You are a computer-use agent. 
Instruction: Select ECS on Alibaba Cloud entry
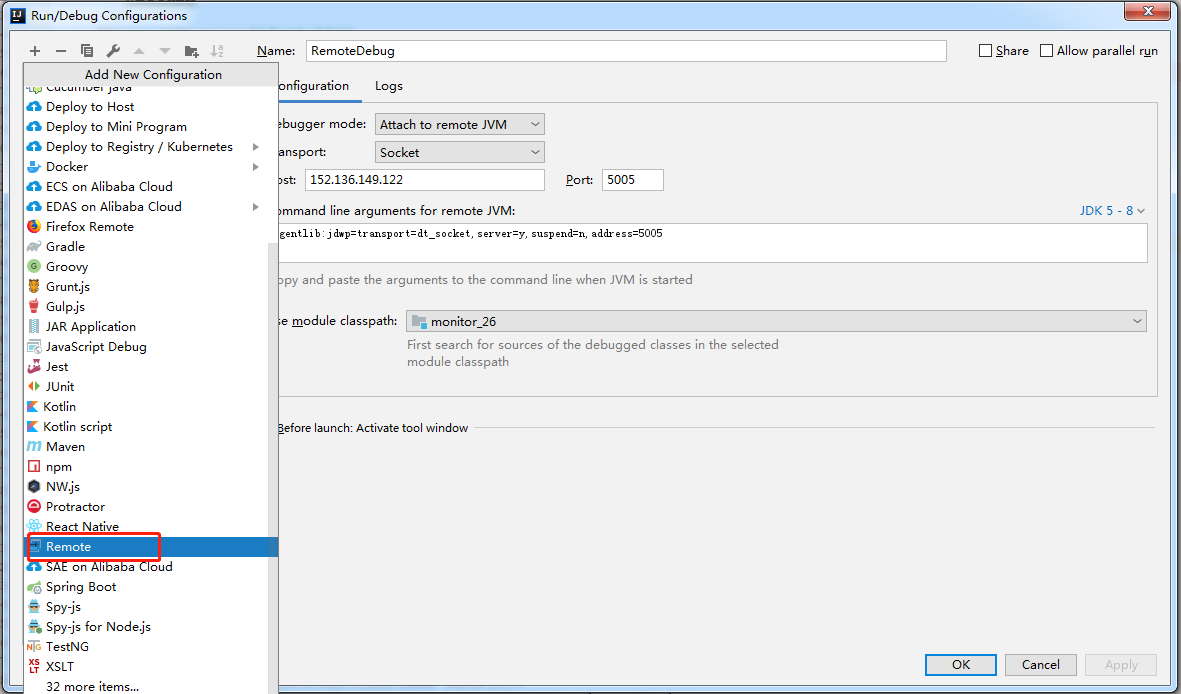147,187
